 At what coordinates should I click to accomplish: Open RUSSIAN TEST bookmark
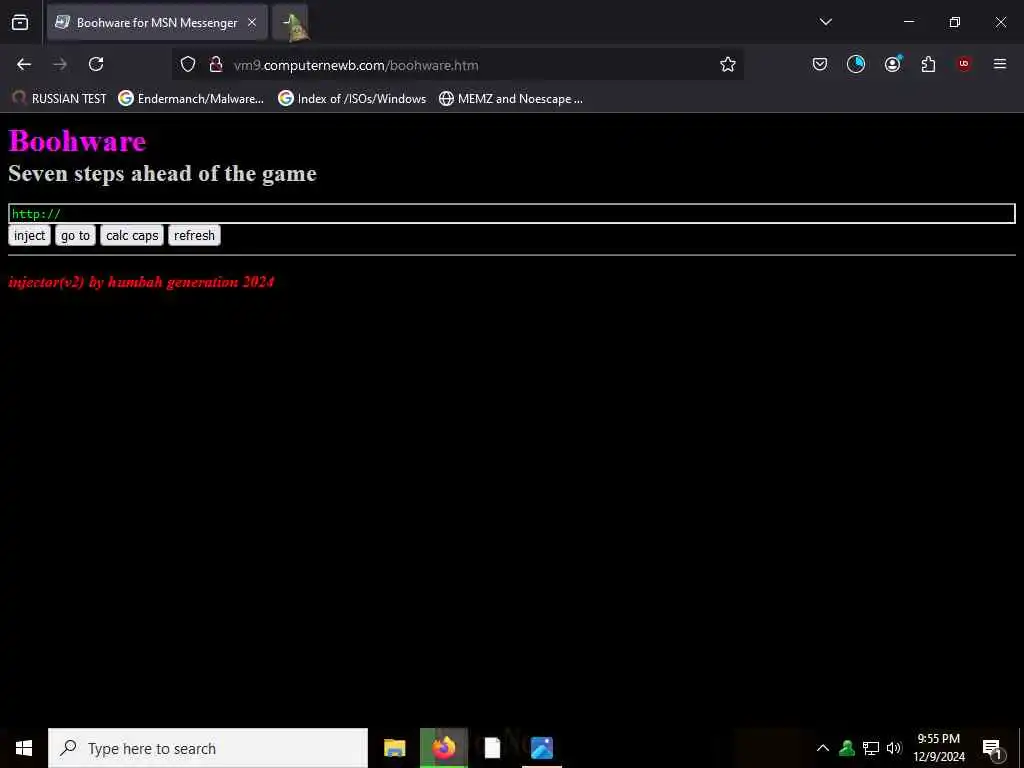tap(59, 99)
